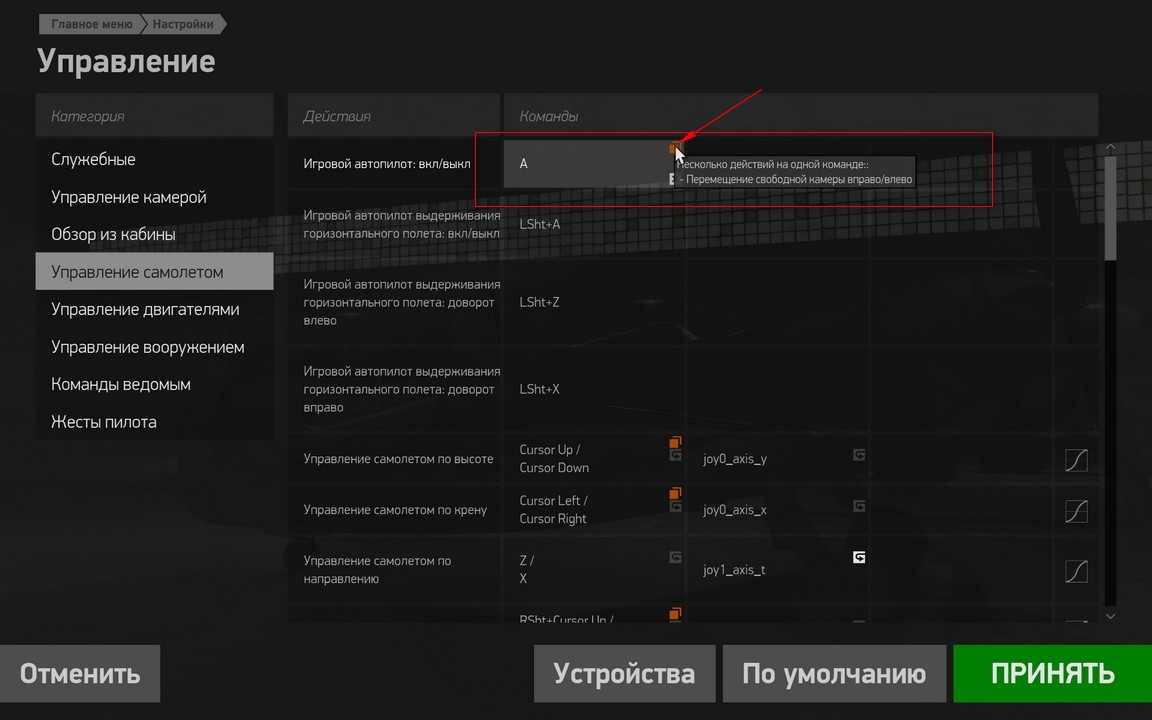
Task: Select action 'Управление самолетом по направлению'
Action: pos(395,569)
